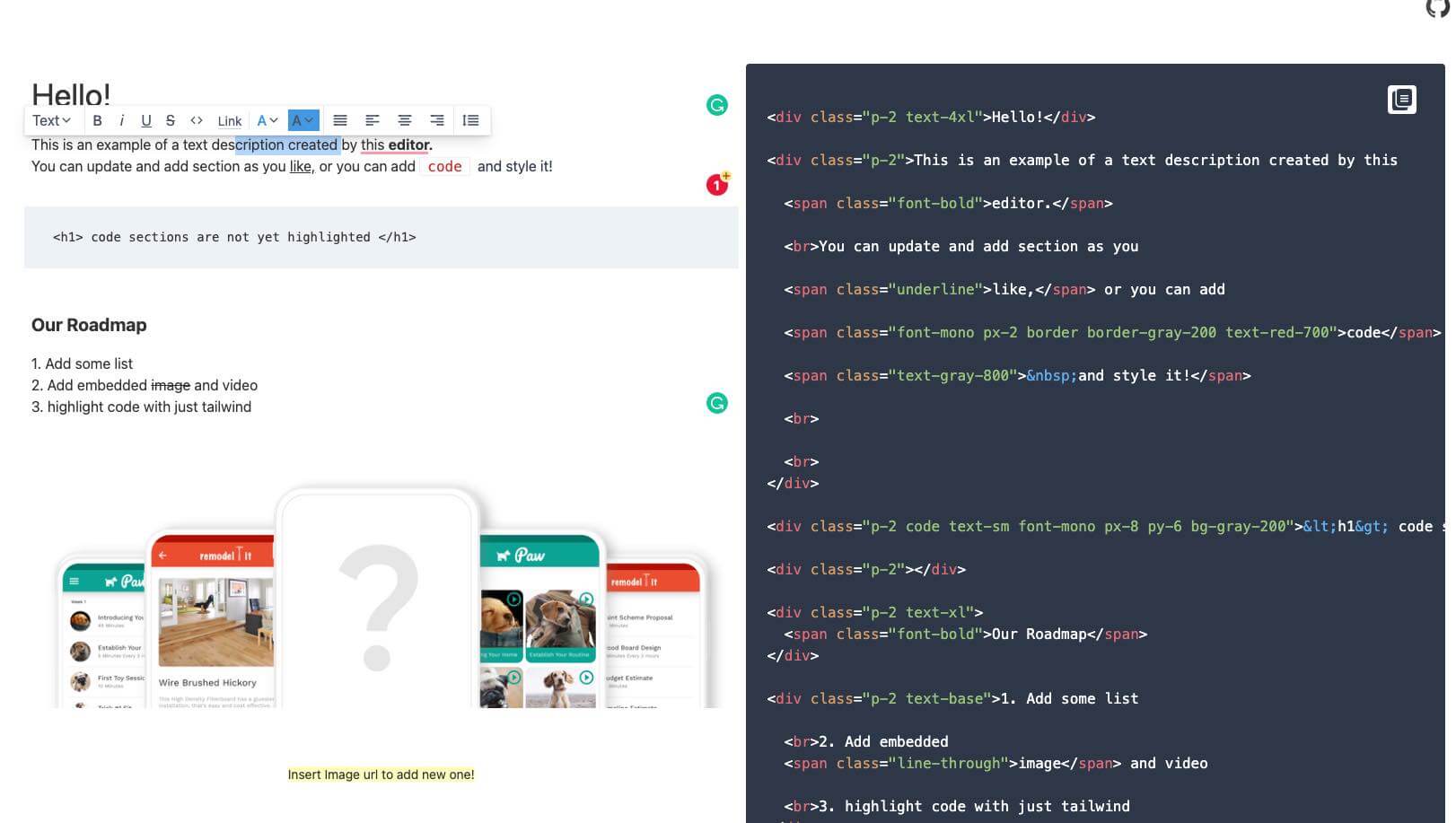Viewport: 1456px width, 823px height.
Task: Click the question-mark phone mockup
Action: tap(377, 601)
